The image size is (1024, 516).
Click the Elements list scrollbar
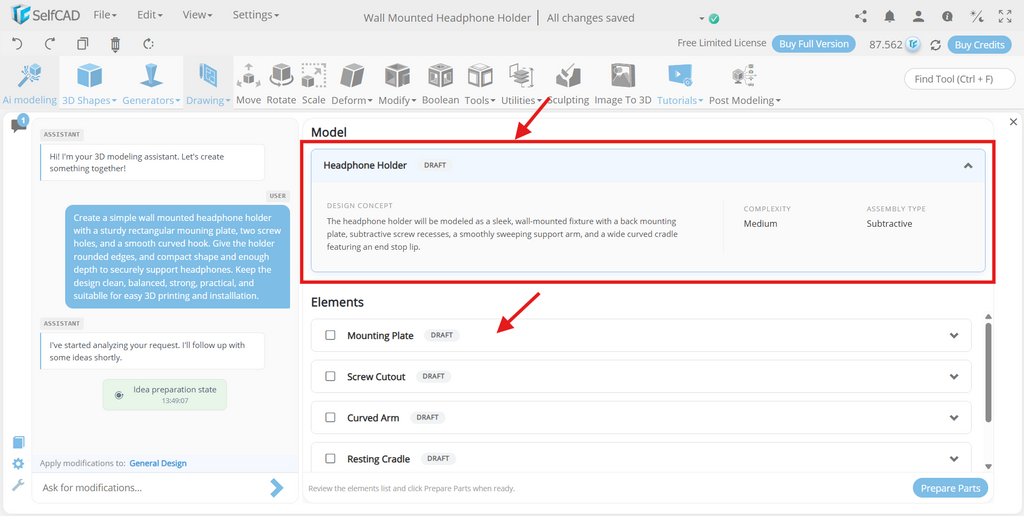tap(988, 372)
